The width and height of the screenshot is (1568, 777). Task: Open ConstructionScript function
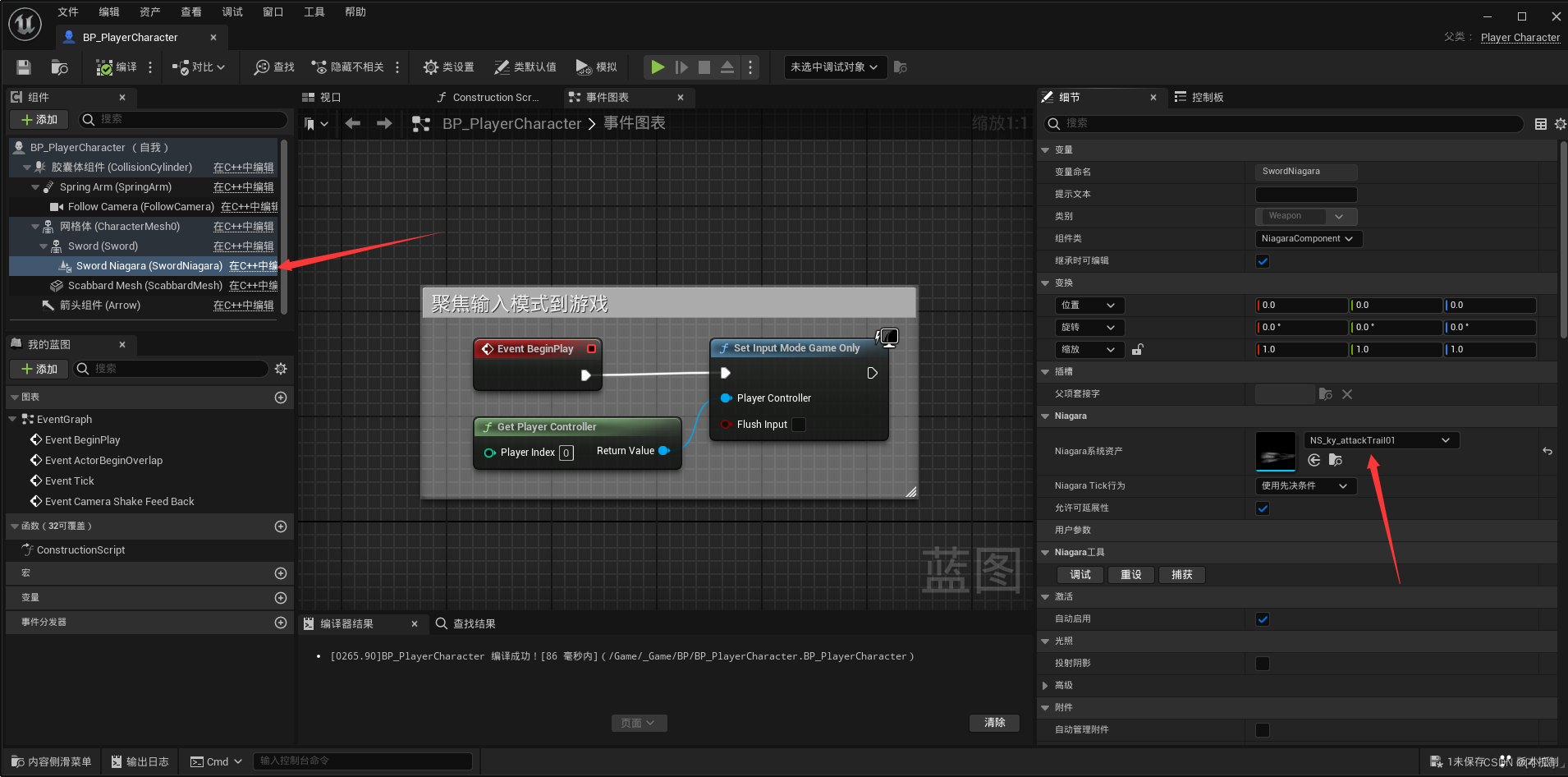click(80, 550)
